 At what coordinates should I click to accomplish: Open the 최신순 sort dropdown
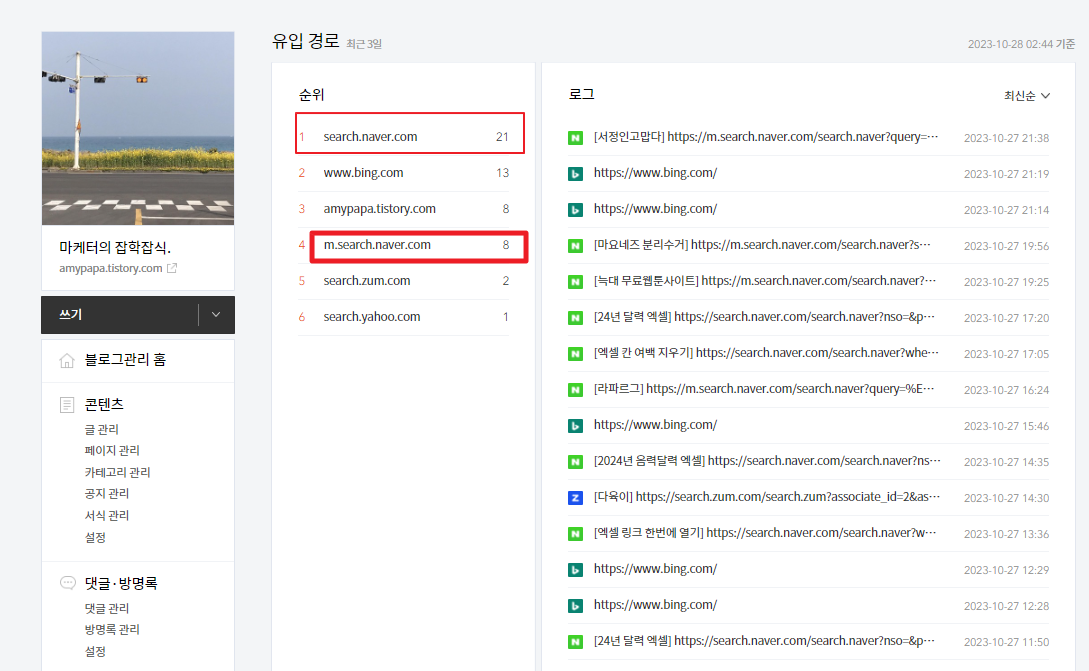1026,96
